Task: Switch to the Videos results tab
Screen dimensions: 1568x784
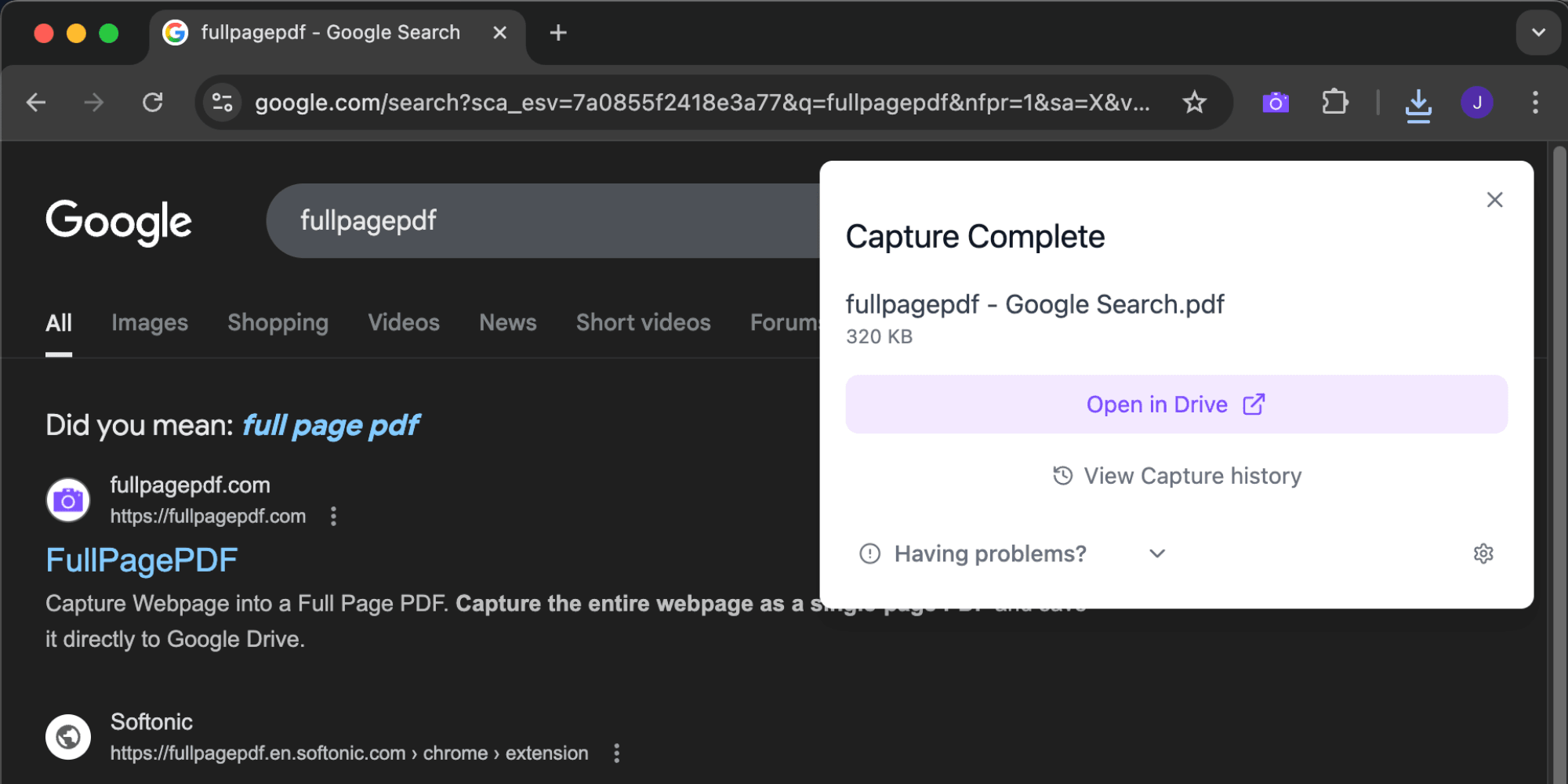Action: click(x=404, y=323)
